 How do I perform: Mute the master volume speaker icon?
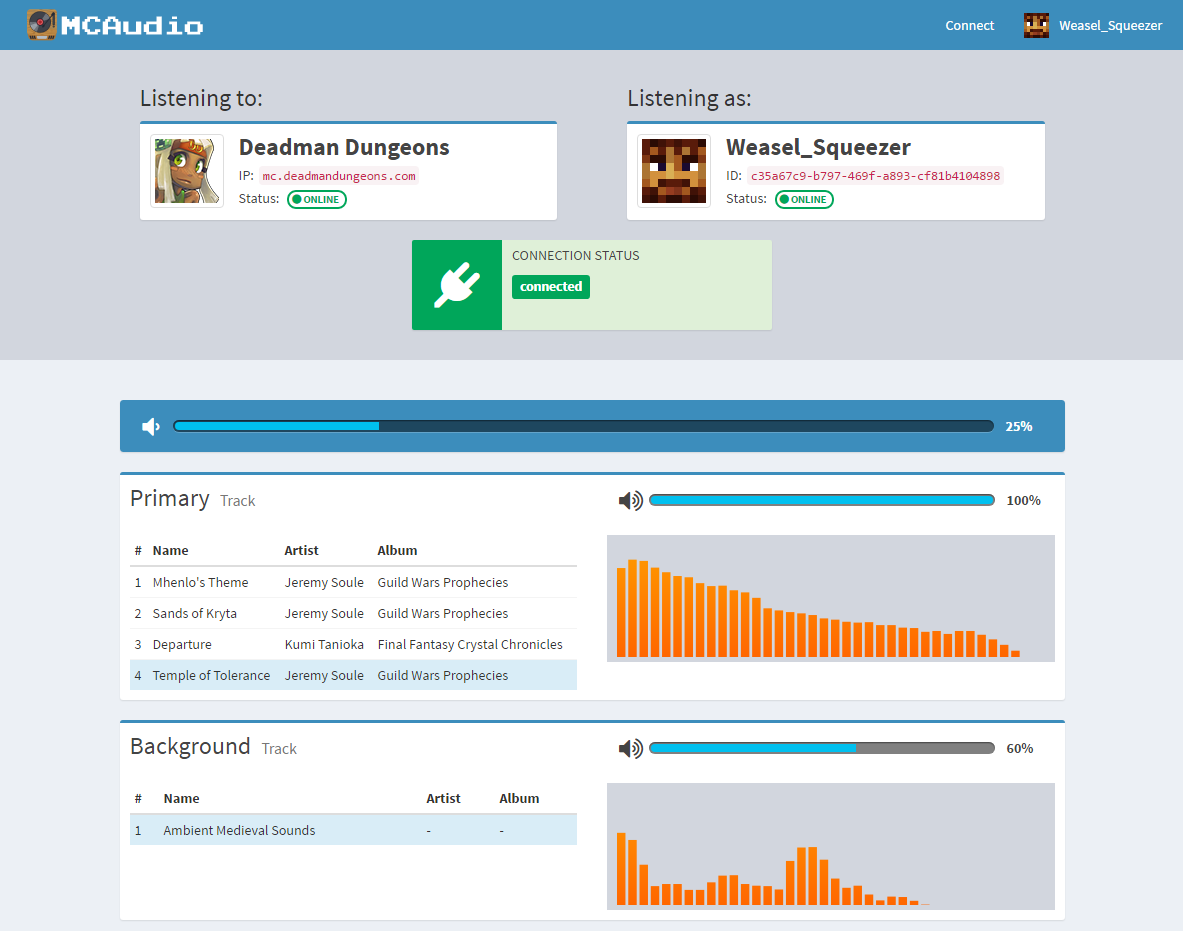[150, 426]
